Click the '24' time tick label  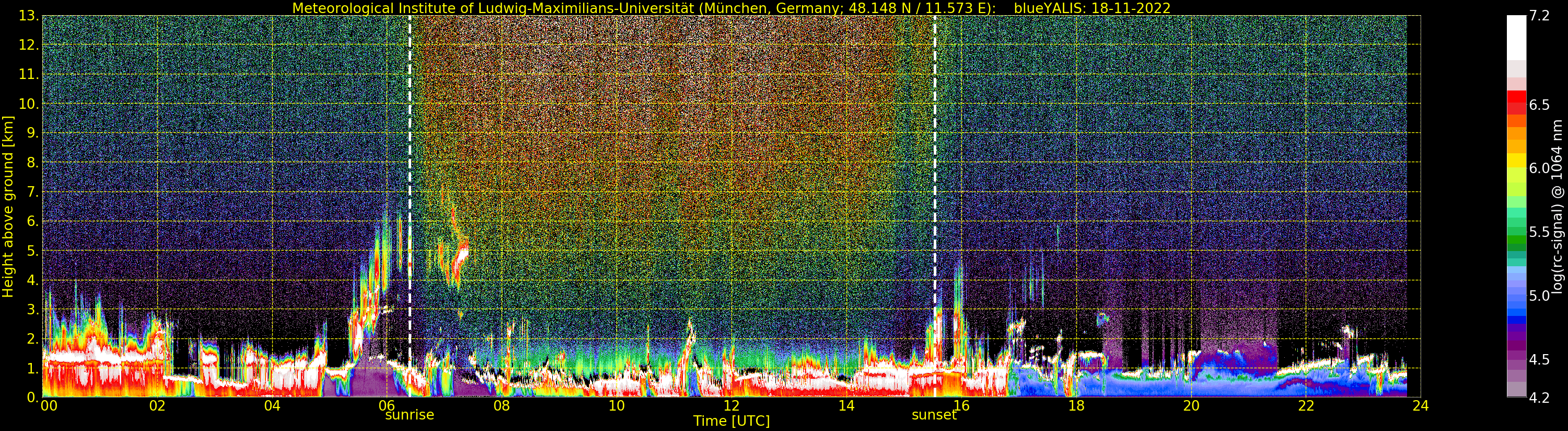tap(1420, 405)
